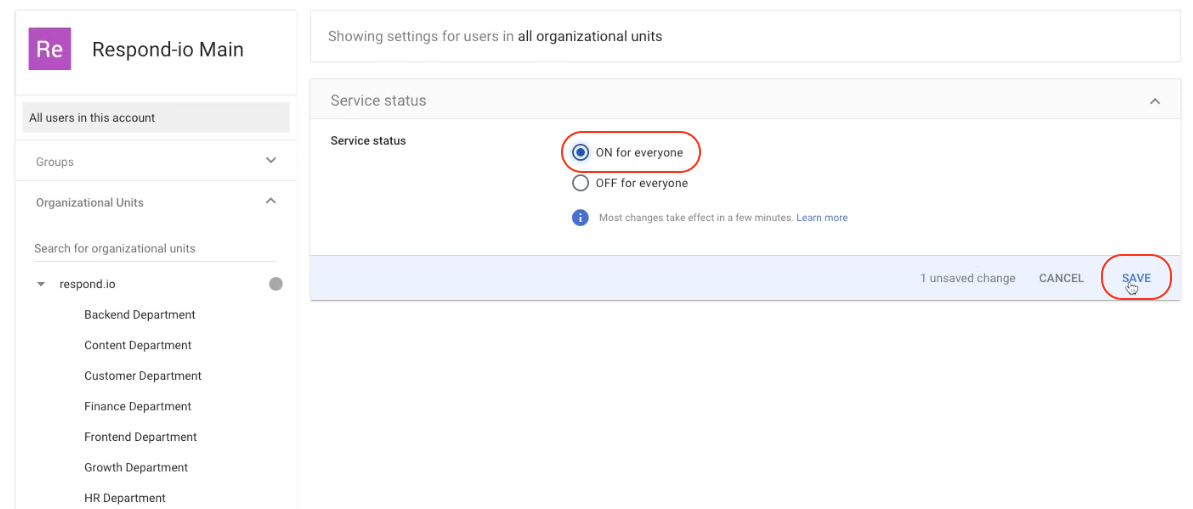
Task: Click the purple Re account logo
Action: pos(49,49)
